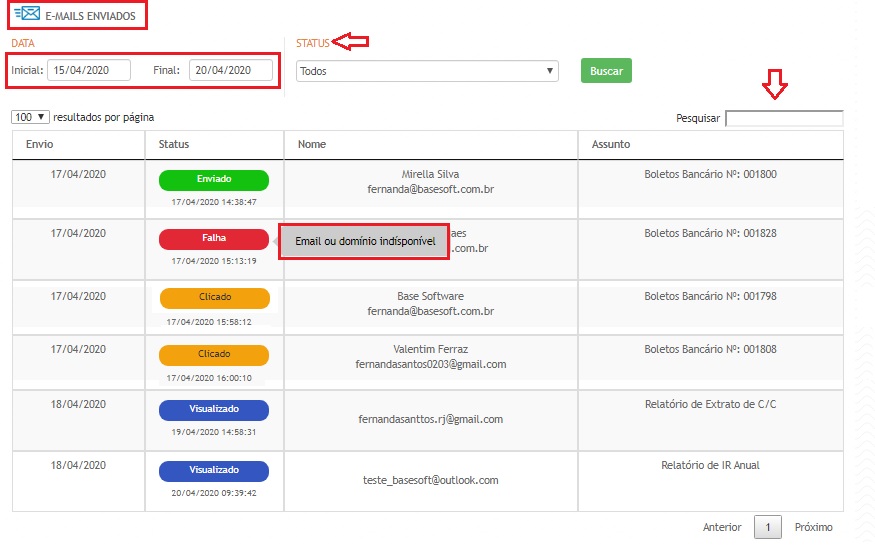Sort table by Status column header

click(x=174, y=144)
